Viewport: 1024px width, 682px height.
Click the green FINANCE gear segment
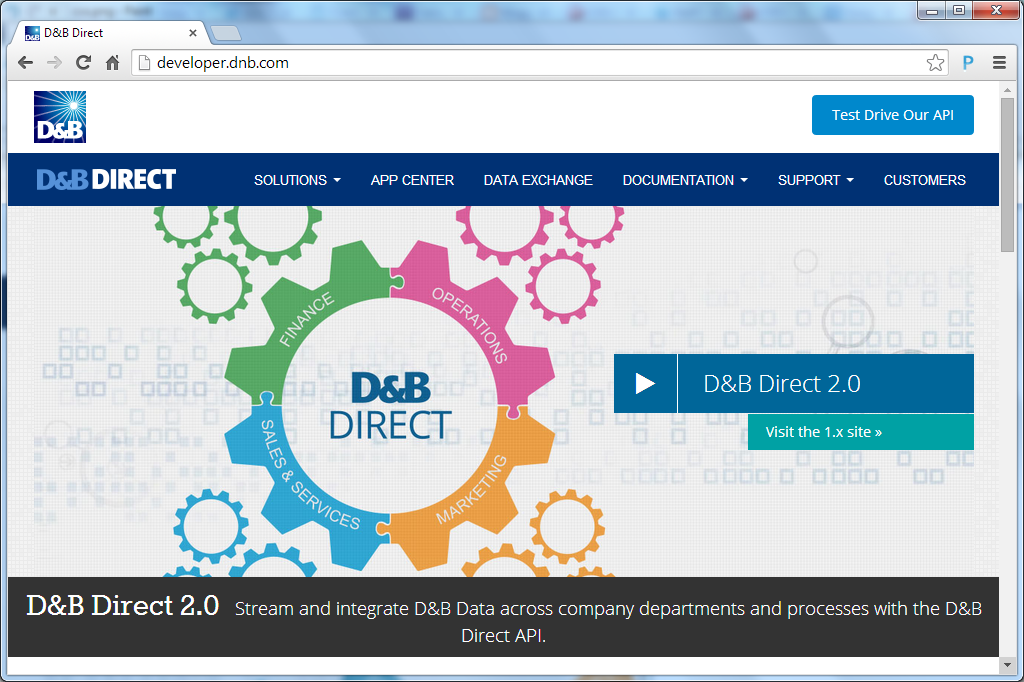tap(306, 319)
